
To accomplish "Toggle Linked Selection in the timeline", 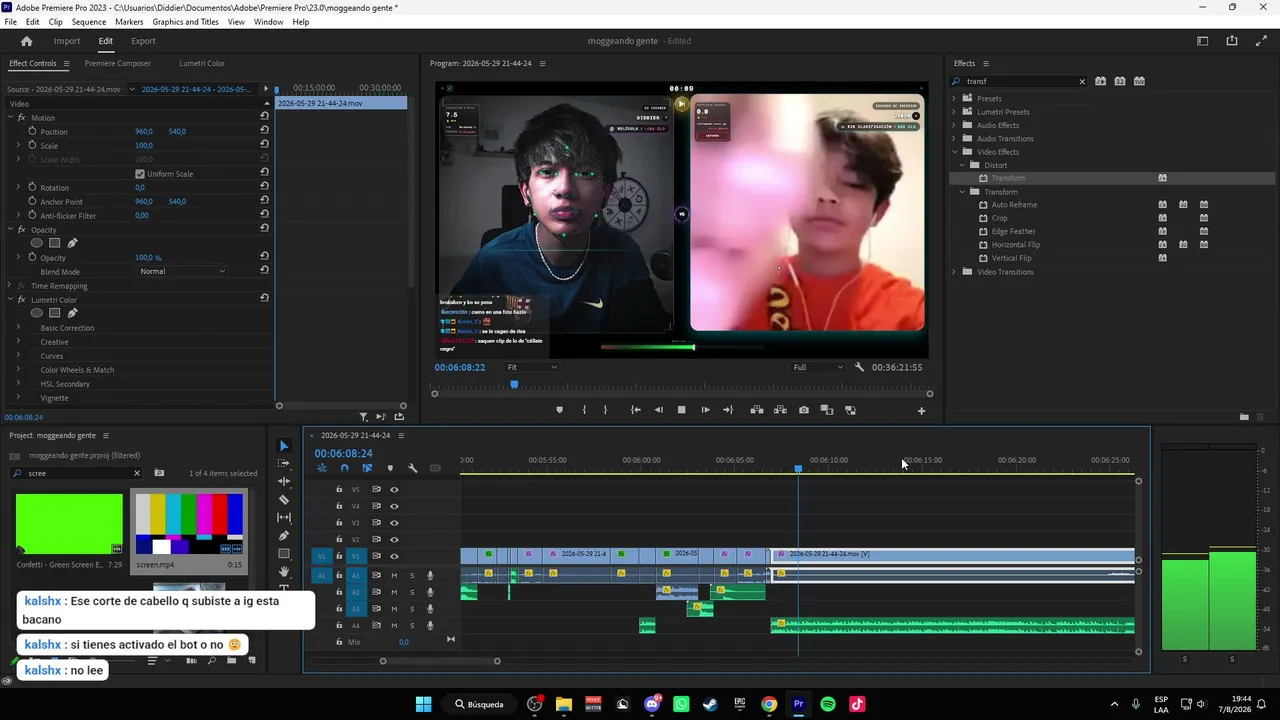I will click(x=367, y=468).
